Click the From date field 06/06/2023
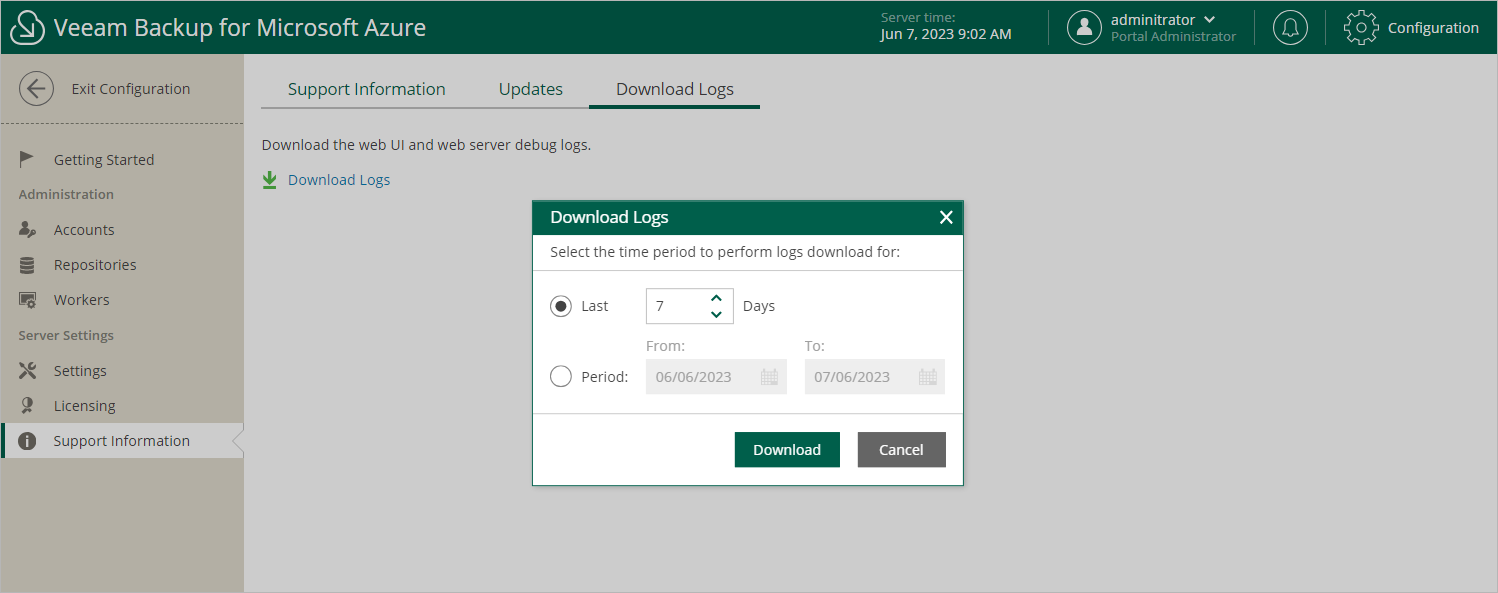 click(x=716, y=377)
